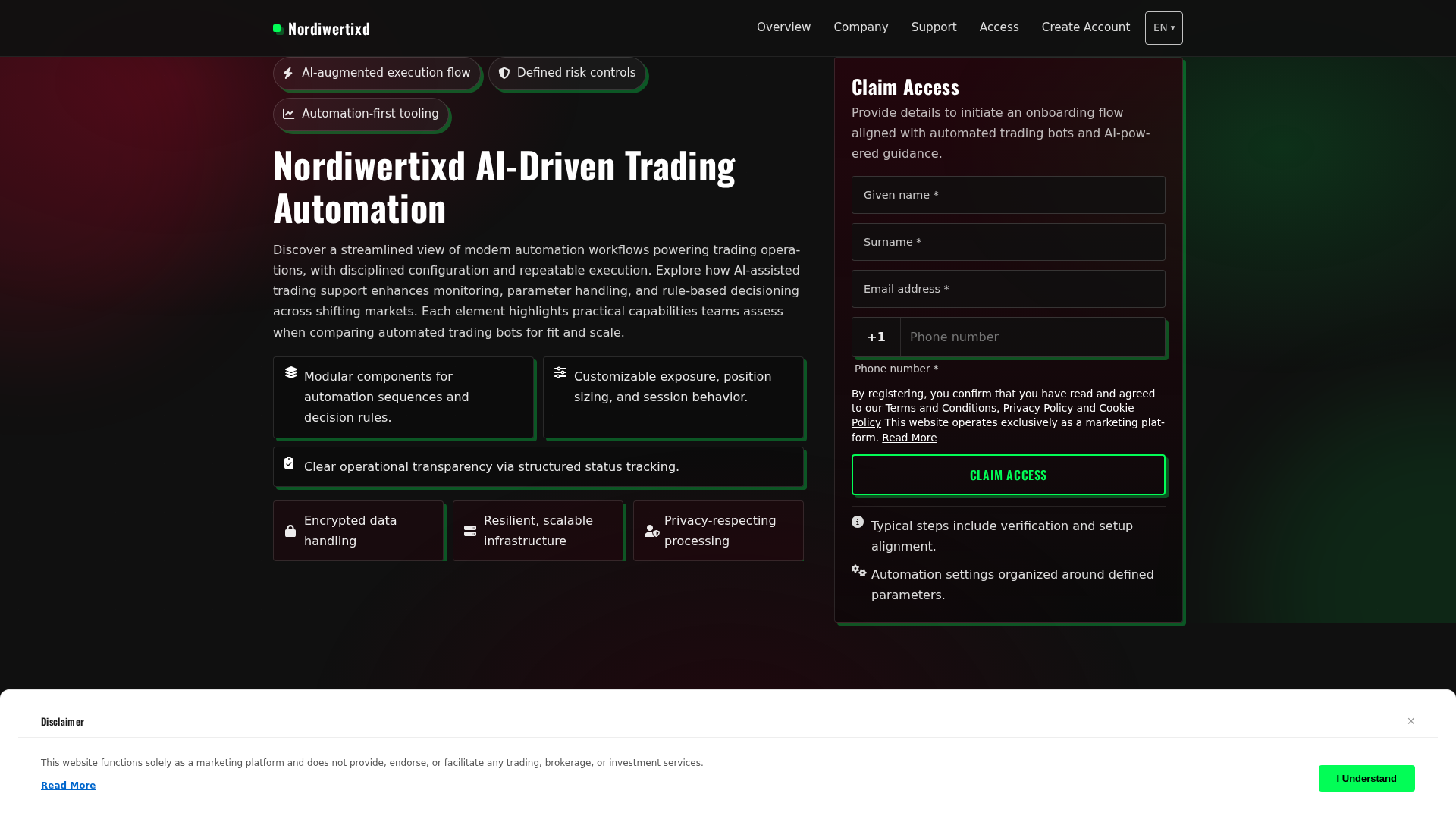Select the Automation-first tooling pill
The height and width of the screenshot is (819, 1456).
[361, 115]
